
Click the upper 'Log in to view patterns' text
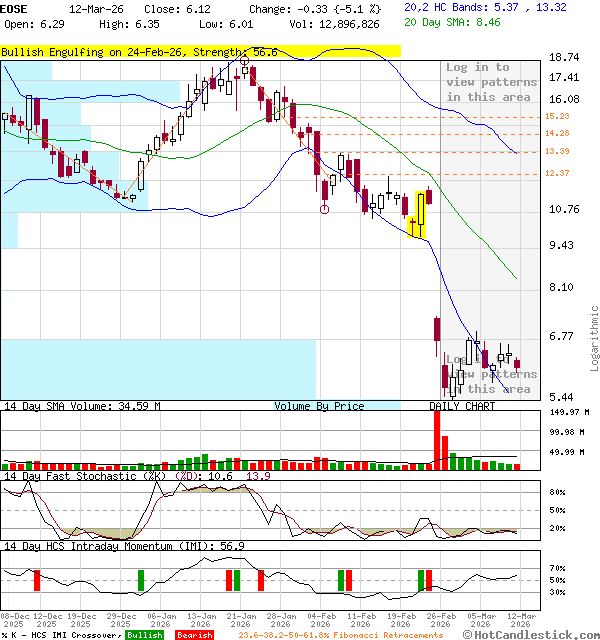pyautogui.click(x=491, y=82)
